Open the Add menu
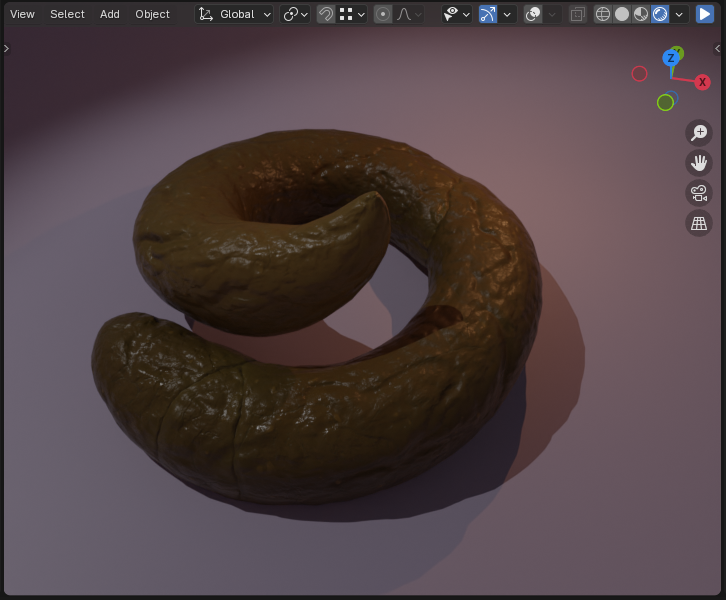The image size is (726, 600). (110, 14)
